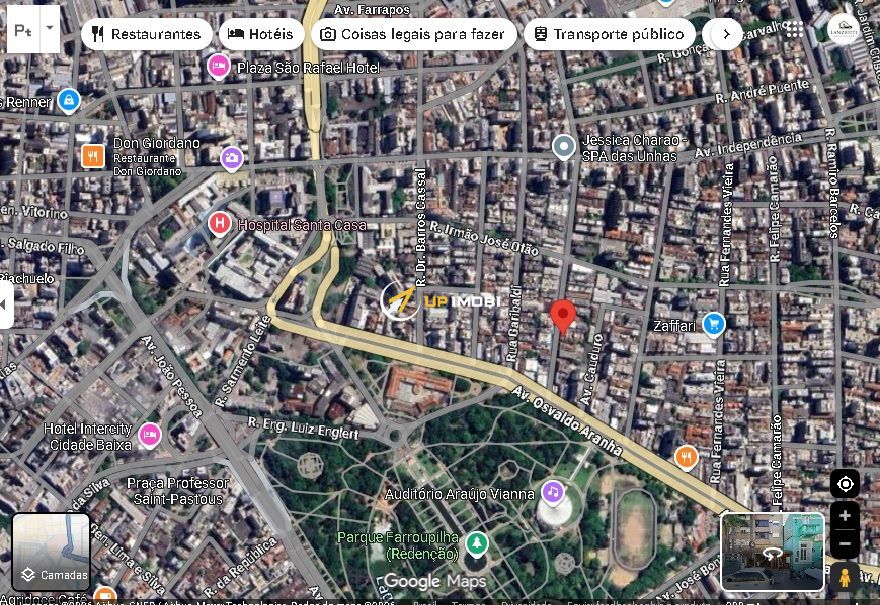Select the Hospital Santa Casa marker
The image size is (880, 605).
click(x=219, y=223)
